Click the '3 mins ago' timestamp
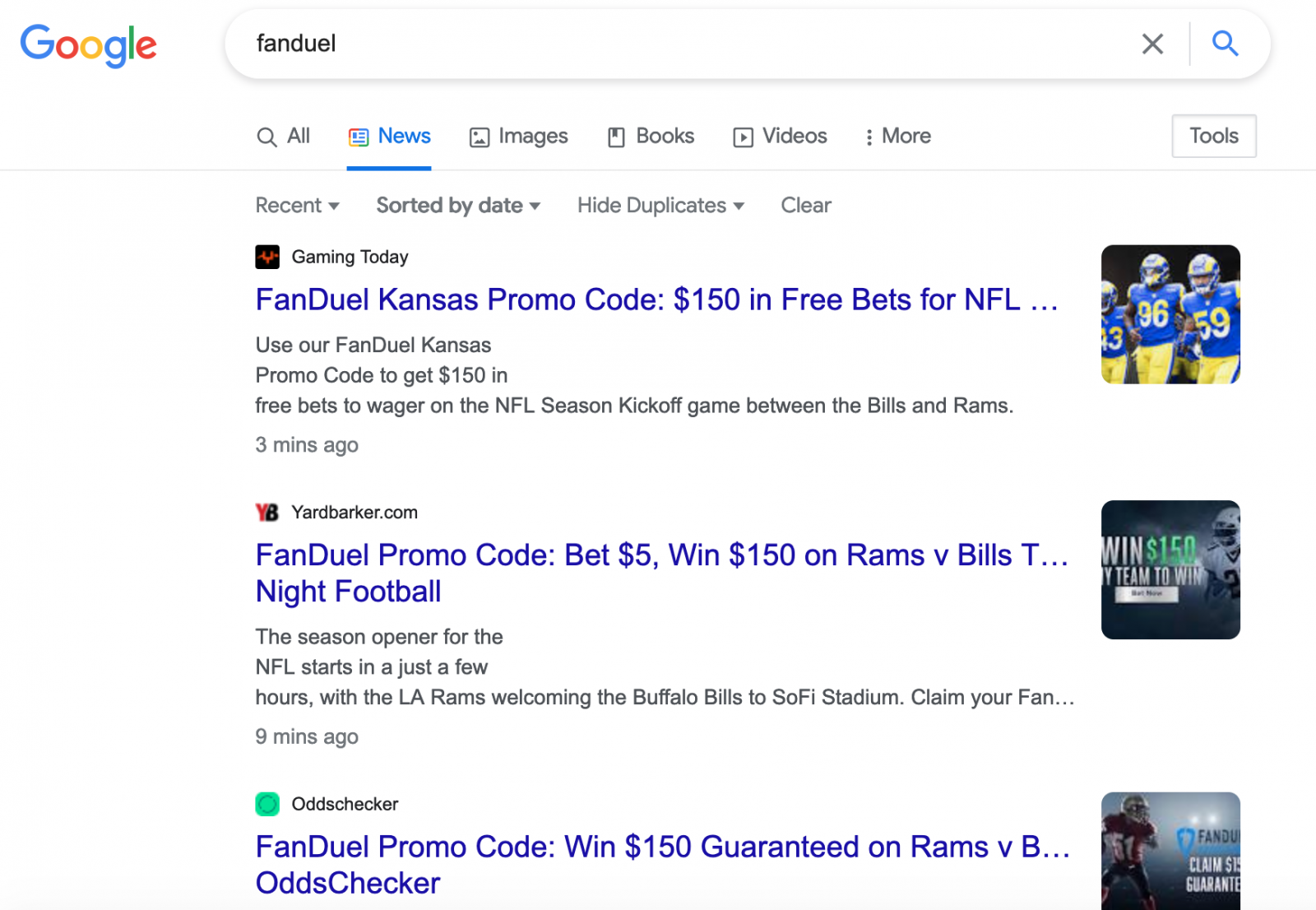Viewport: 1316px width, 910px height. click(x=307, y=445)
